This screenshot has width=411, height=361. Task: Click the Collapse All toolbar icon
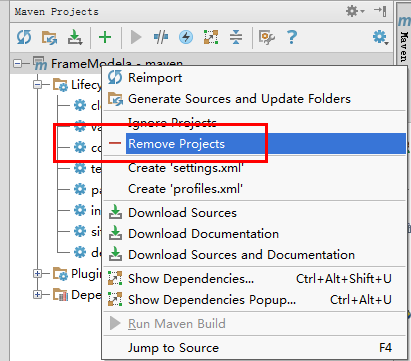[236, 37]
